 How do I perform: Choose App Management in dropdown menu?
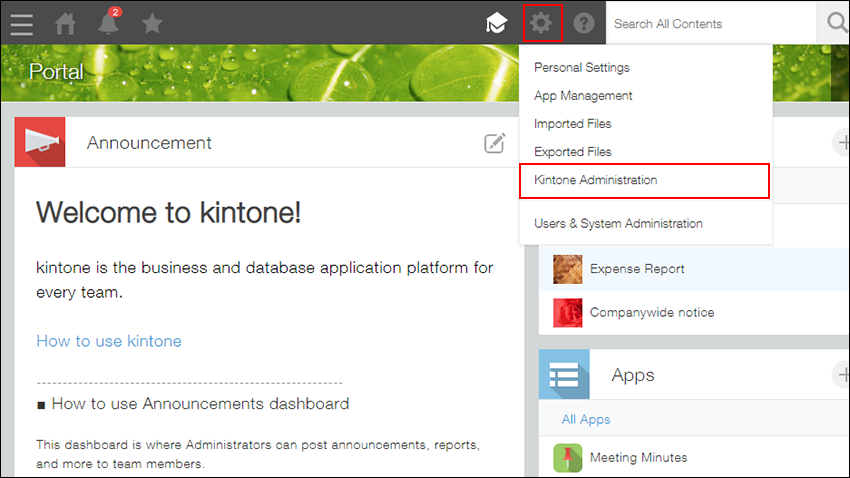(583, 96)
